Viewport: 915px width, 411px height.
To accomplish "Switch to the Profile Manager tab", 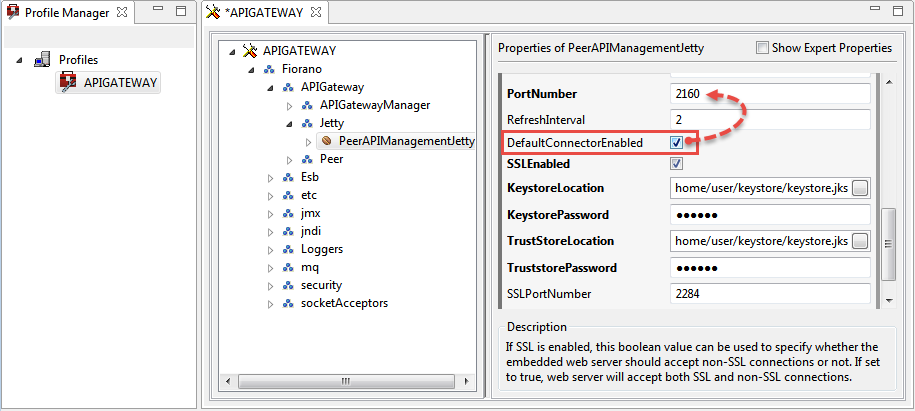I will (68, 12).
